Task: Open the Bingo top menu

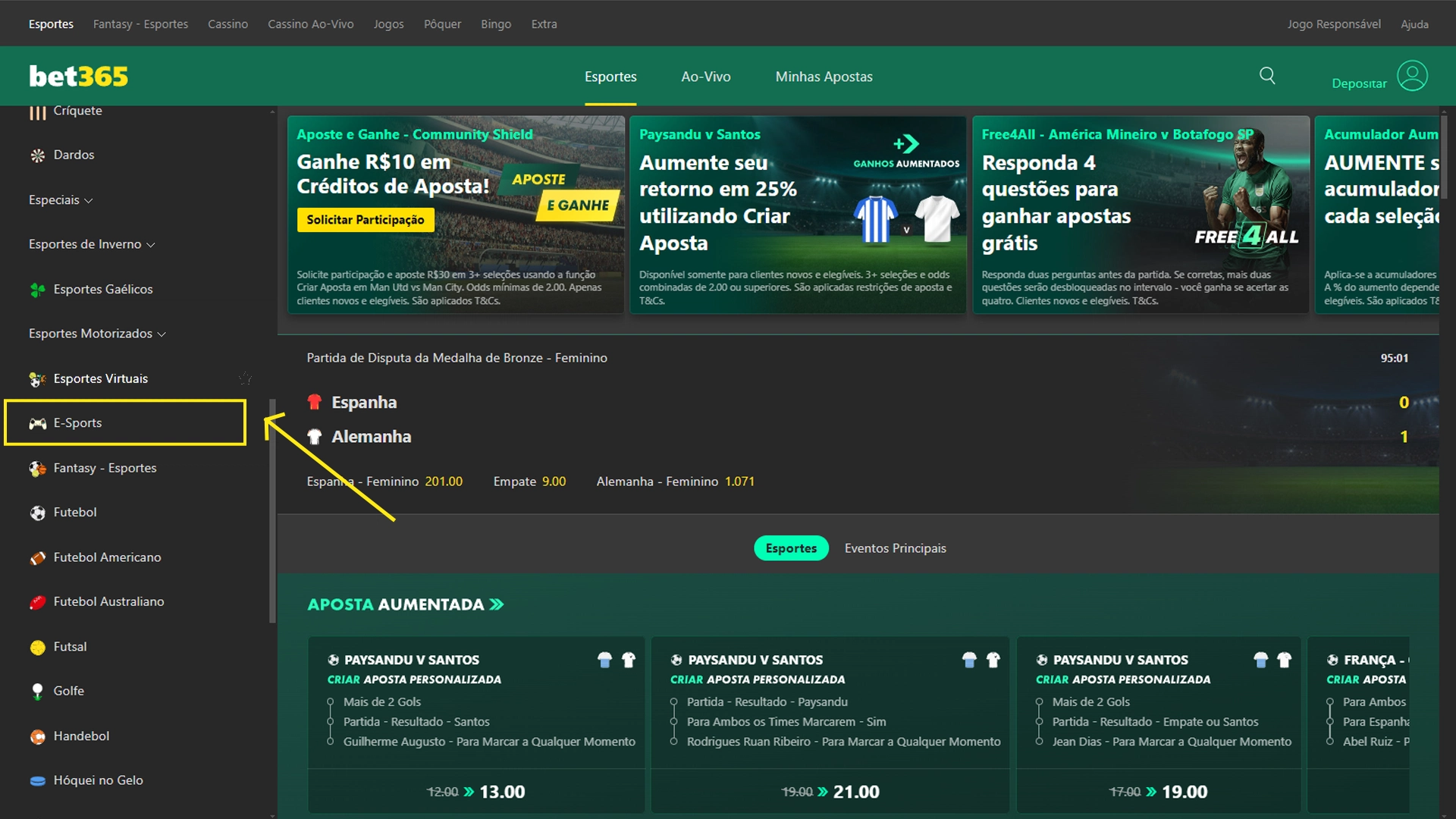Action: pyautogui.click(x=496, y=24)
